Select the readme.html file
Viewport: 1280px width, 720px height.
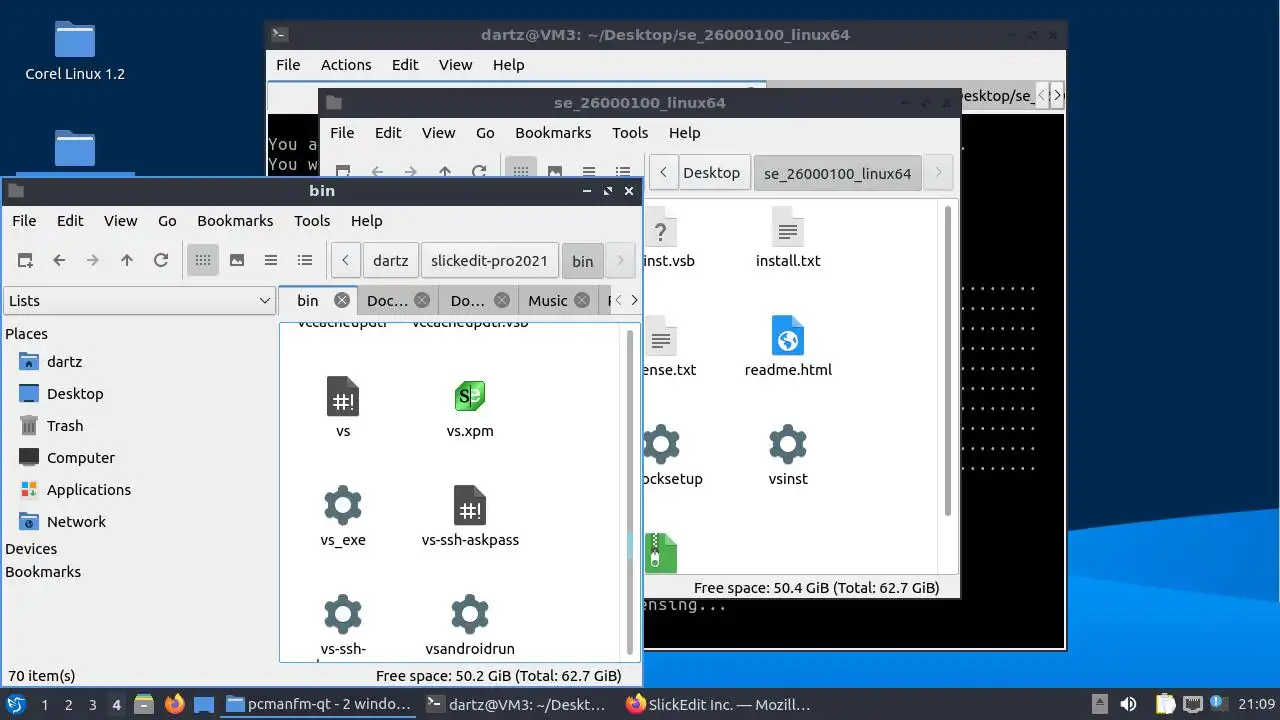tap(788, 346)
